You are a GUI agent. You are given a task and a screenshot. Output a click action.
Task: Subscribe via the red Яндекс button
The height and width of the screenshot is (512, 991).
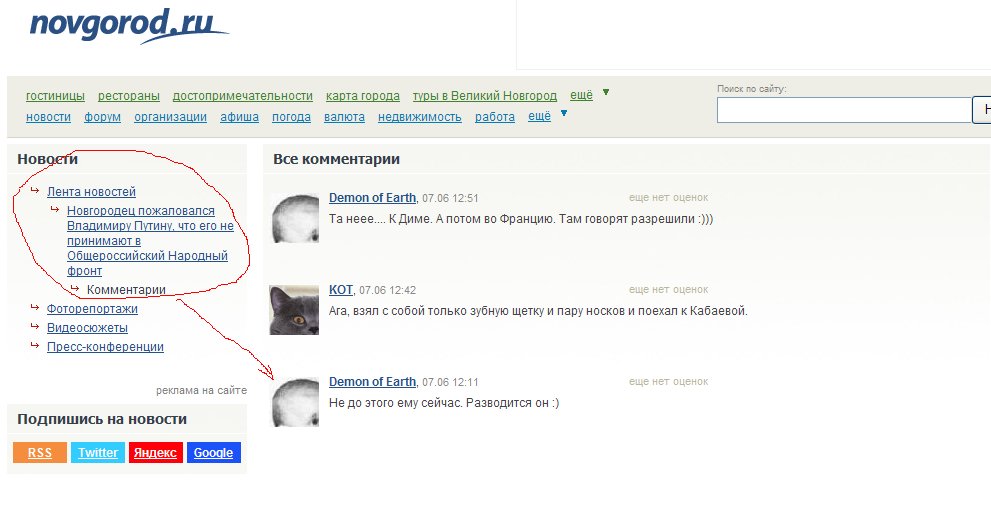coord(155,453)
